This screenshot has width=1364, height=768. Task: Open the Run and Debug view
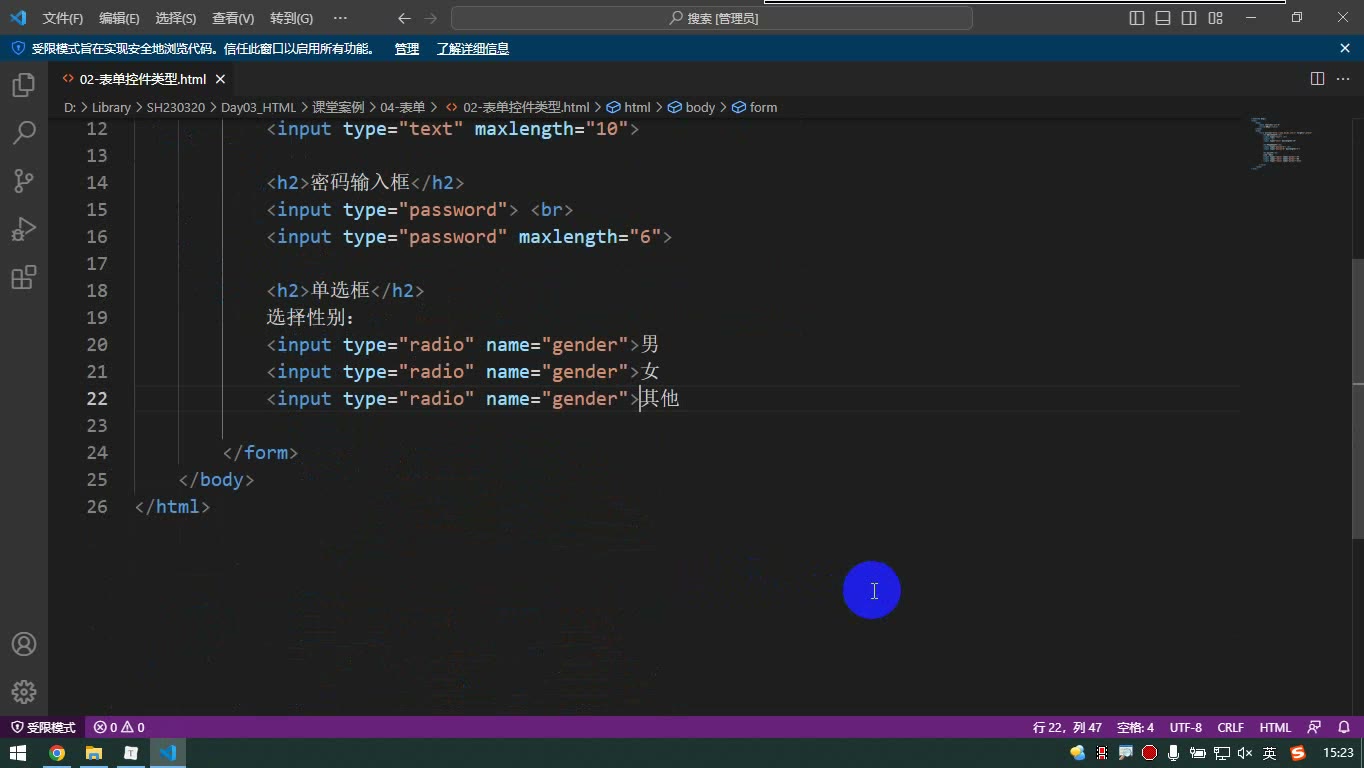pos(24,229)
